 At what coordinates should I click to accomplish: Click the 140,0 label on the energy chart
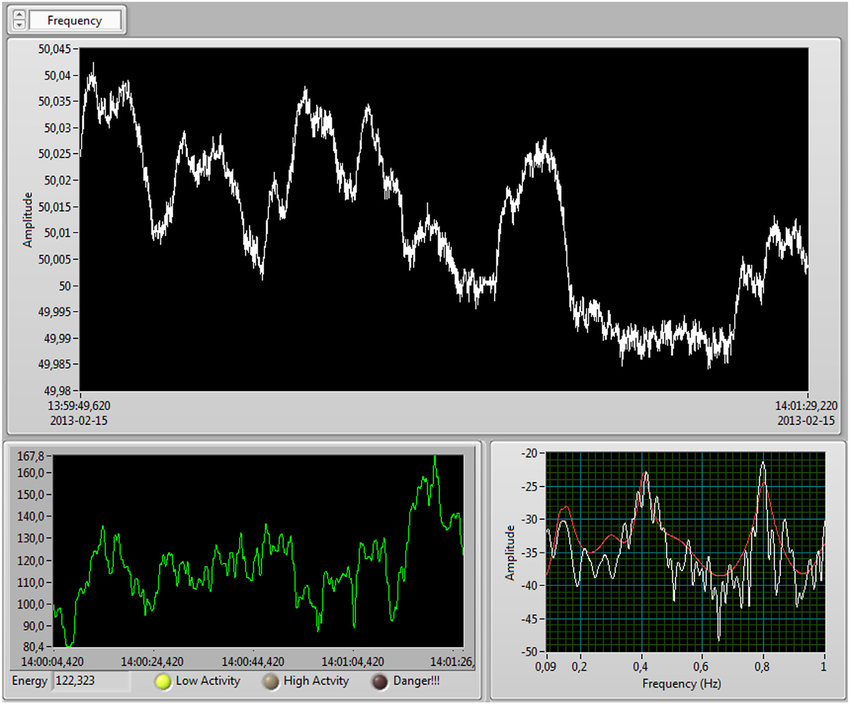pos(30,516)
